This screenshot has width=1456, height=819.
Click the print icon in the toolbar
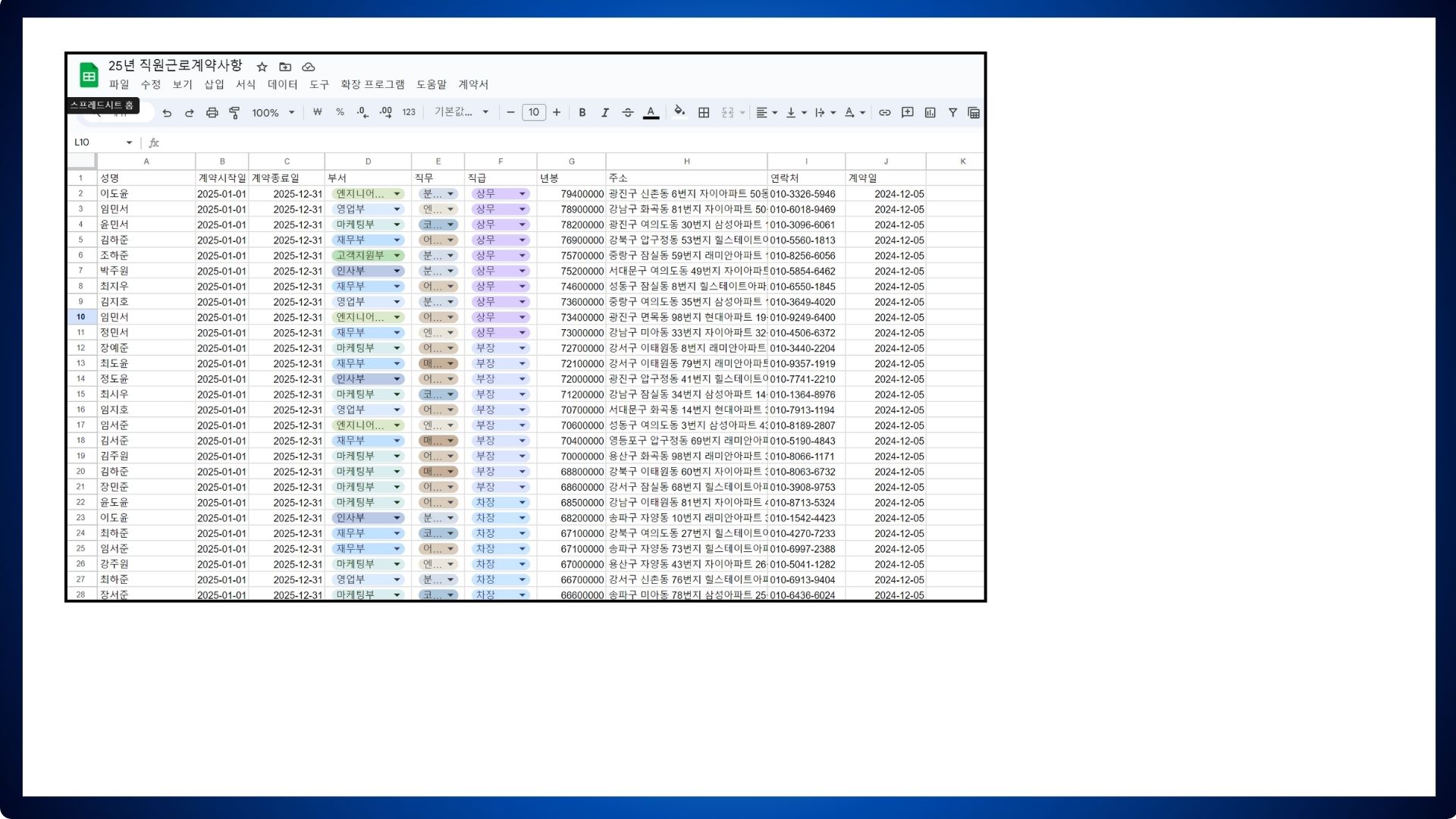[212, 113]
